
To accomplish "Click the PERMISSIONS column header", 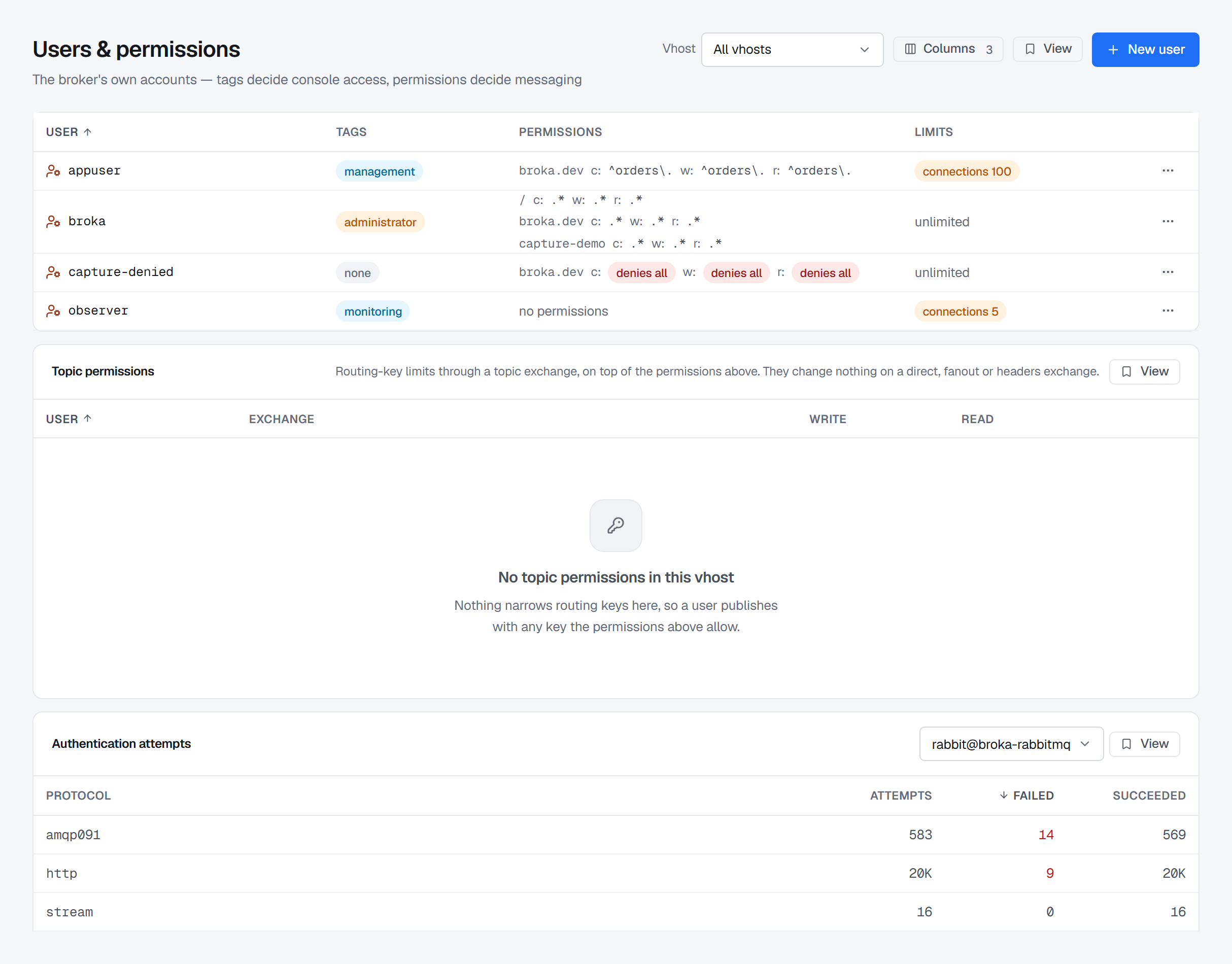I will [x=560, y=132].
